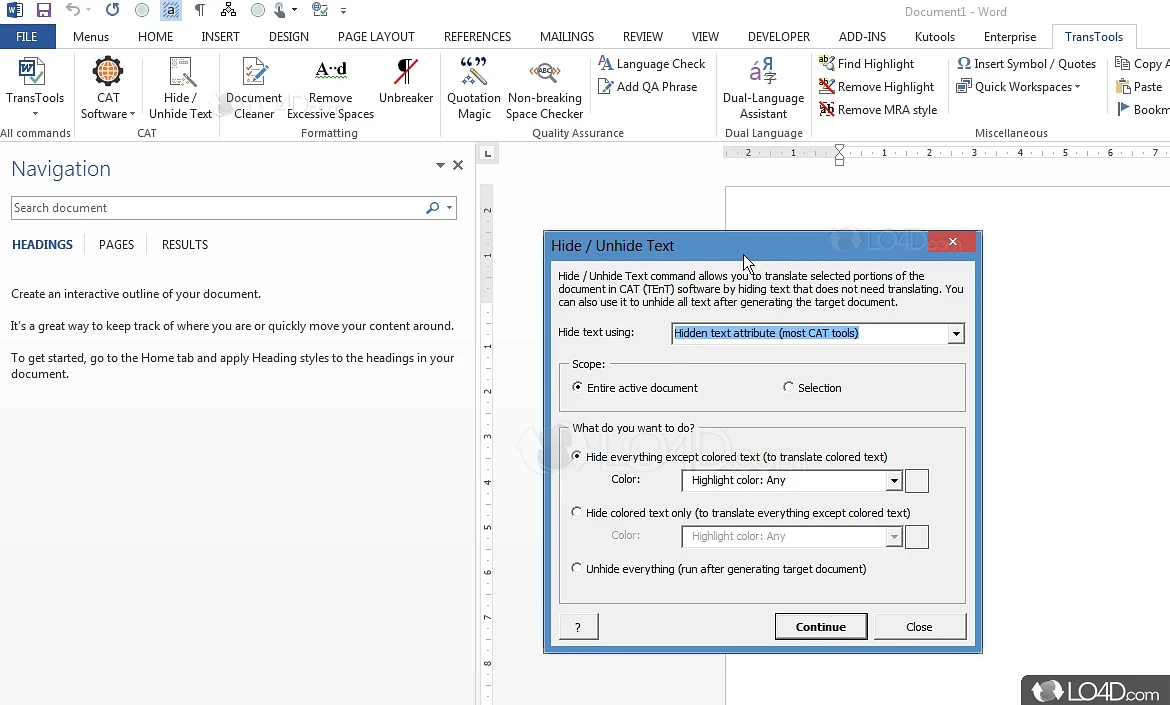This screenshot has width=1170, height=705.
Task: Select Find Highlight in Miscellaneous group
Action: [878, 63]
